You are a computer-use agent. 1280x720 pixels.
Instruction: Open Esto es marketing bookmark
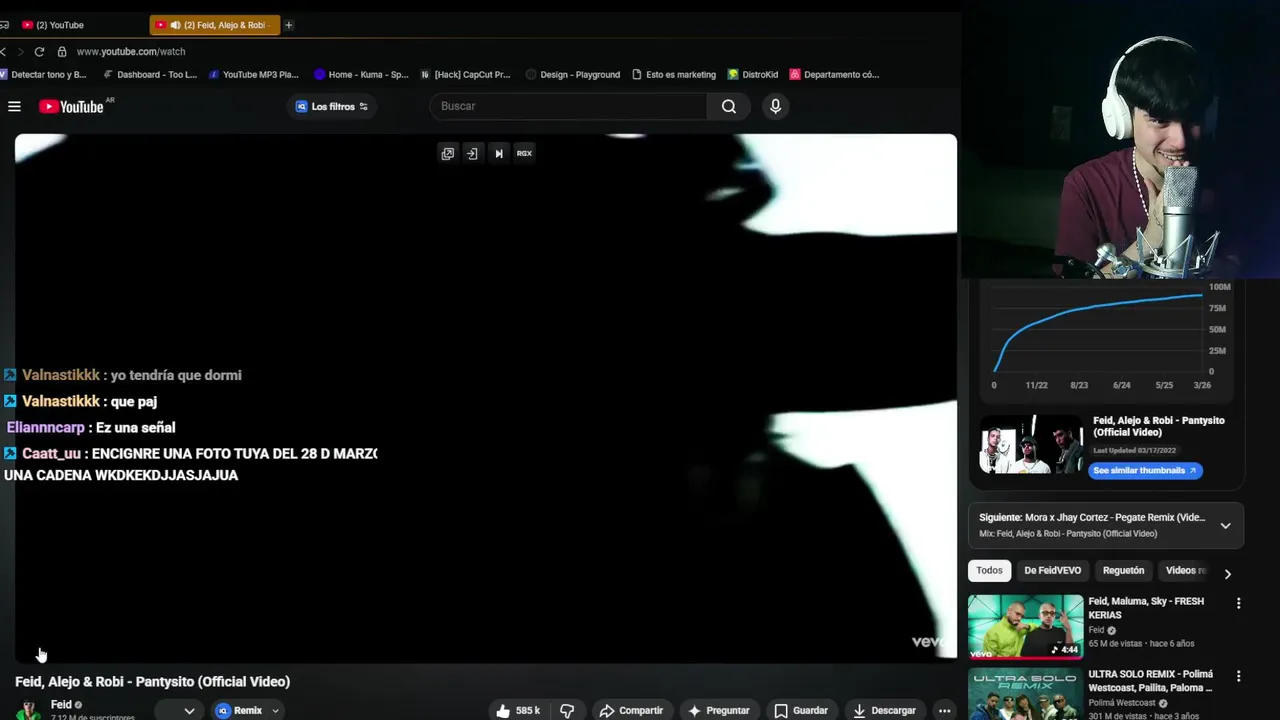click(x=674, y=74)
